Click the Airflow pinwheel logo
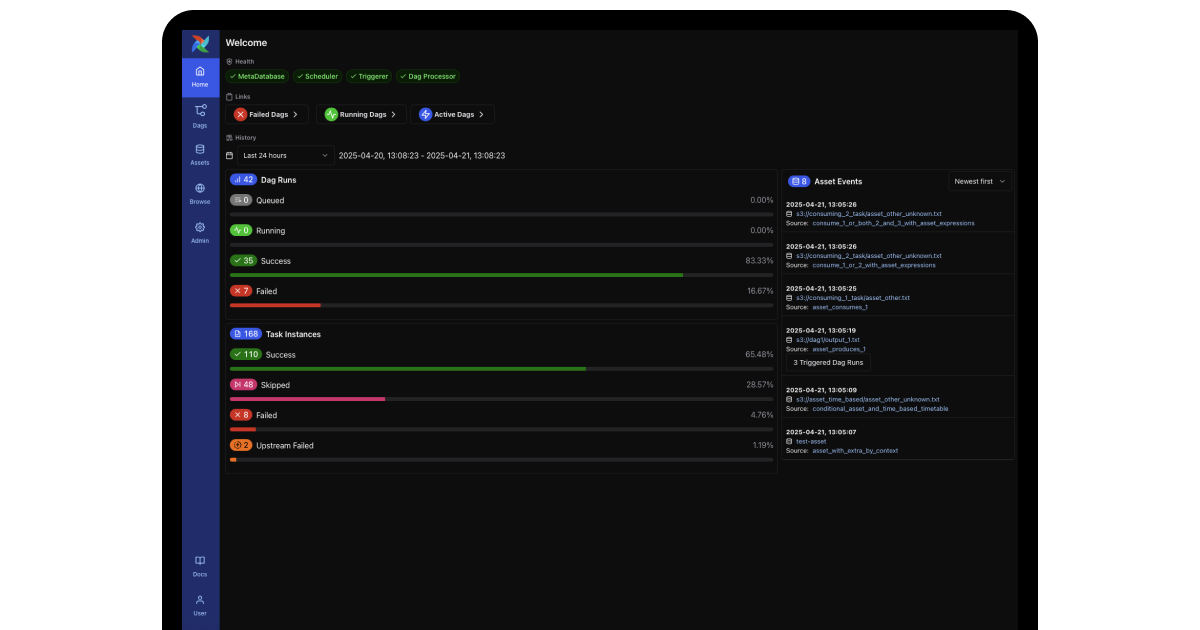The width and height of the screenshot is (1200, 630). pos(200,43)
